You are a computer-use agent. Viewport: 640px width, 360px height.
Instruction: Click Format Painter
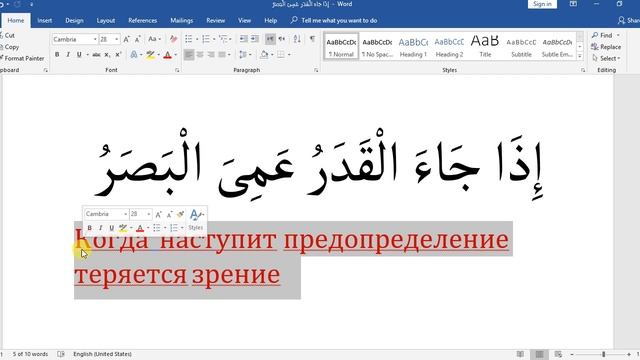[22, 58]
